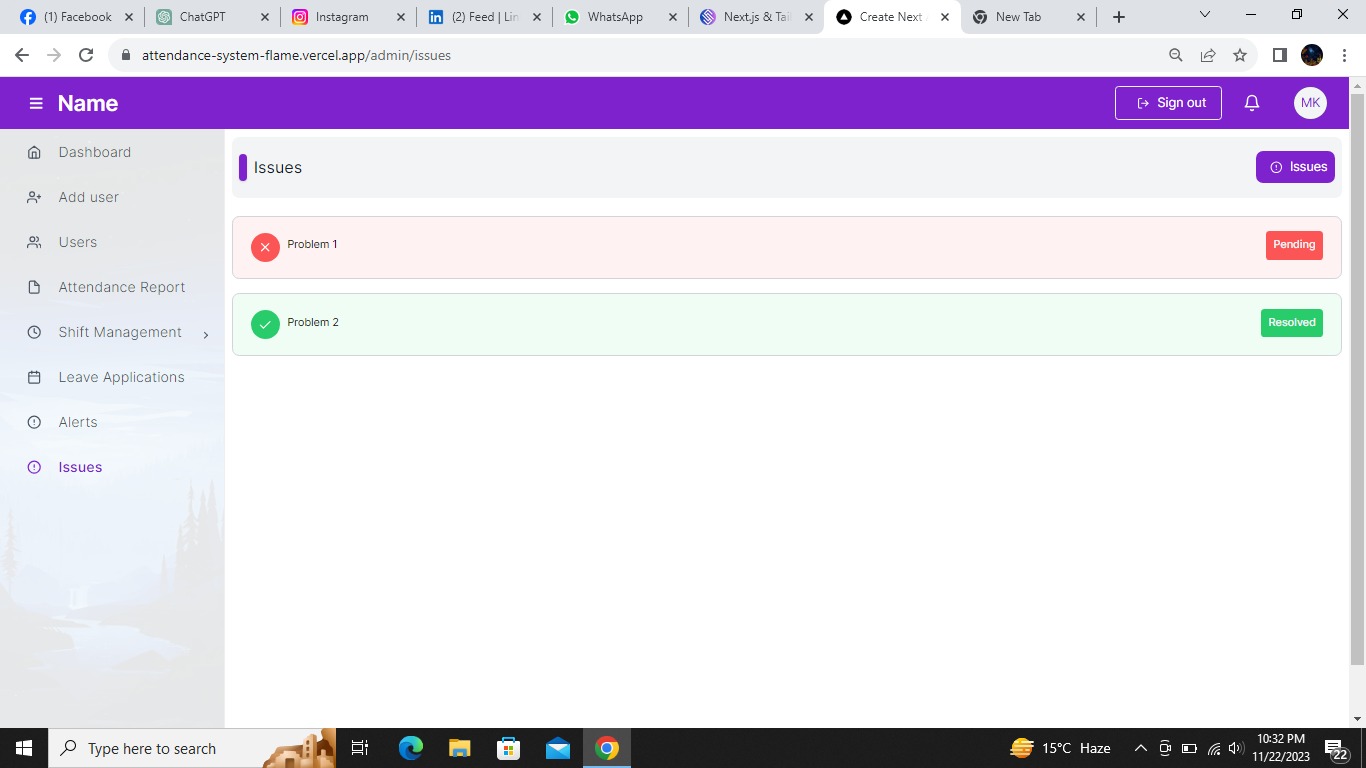Image resolution: width=1366 pixels, height=768 pixels.
Task: Share this page via the share icon
Action: (1208, 55)
